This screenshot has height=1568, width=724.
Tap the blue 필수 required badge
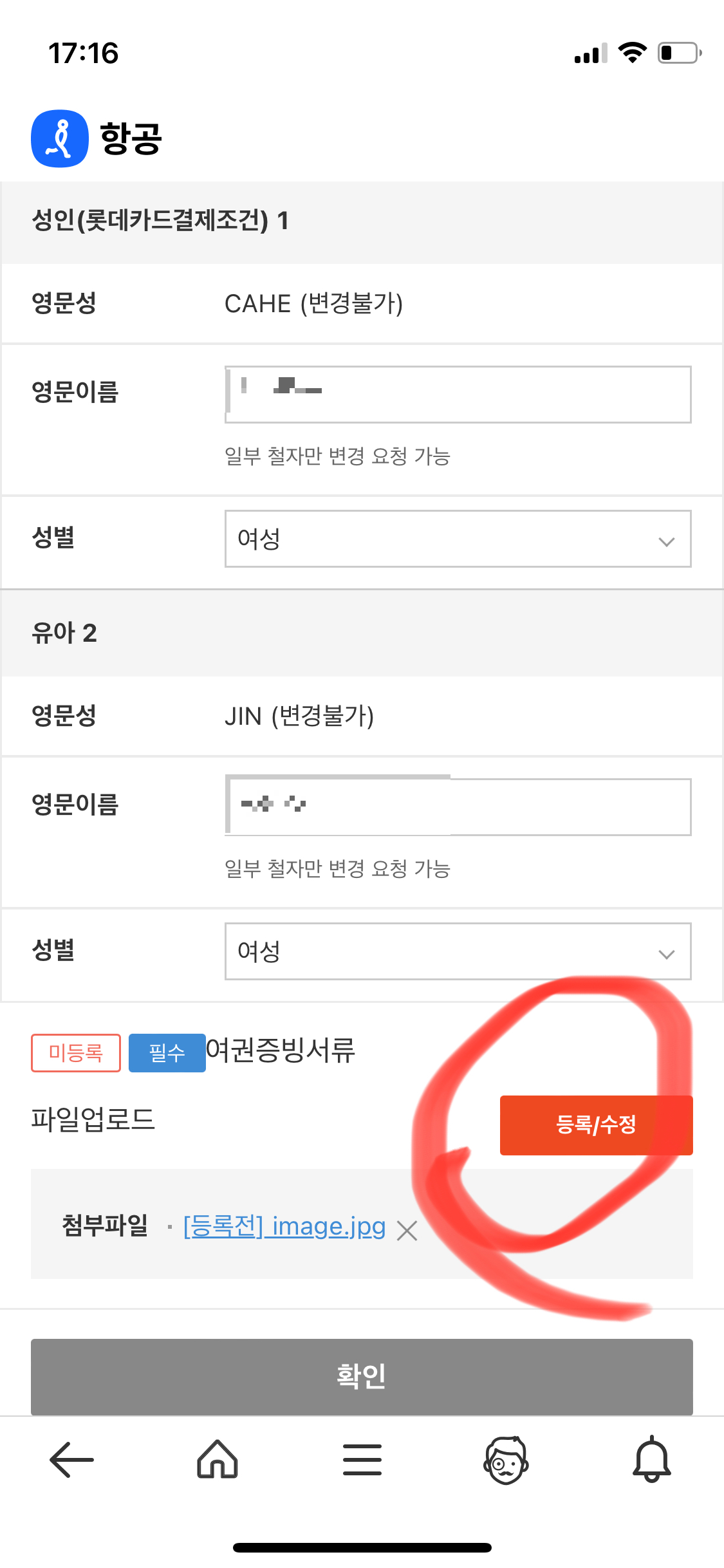(167, 1053)
